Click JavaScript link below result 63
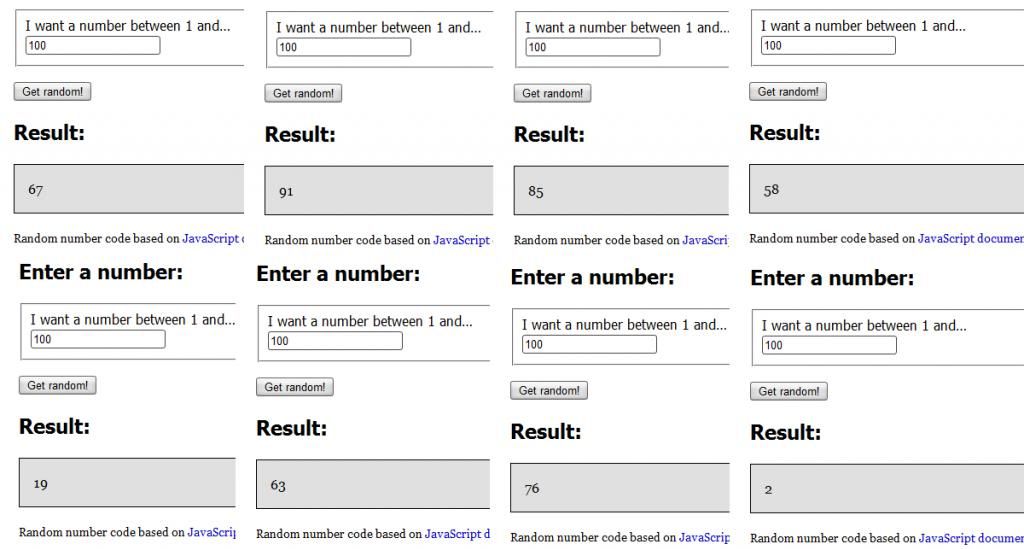 [x=457, y=534]
